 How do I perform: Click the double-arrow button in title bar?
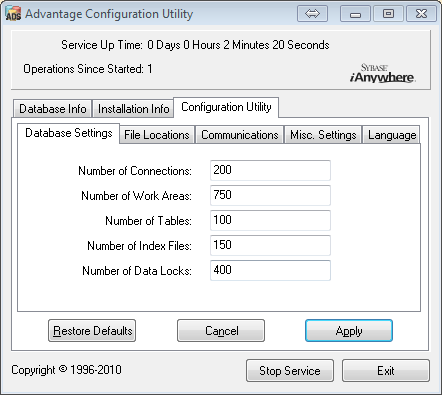tap(312, 14)
